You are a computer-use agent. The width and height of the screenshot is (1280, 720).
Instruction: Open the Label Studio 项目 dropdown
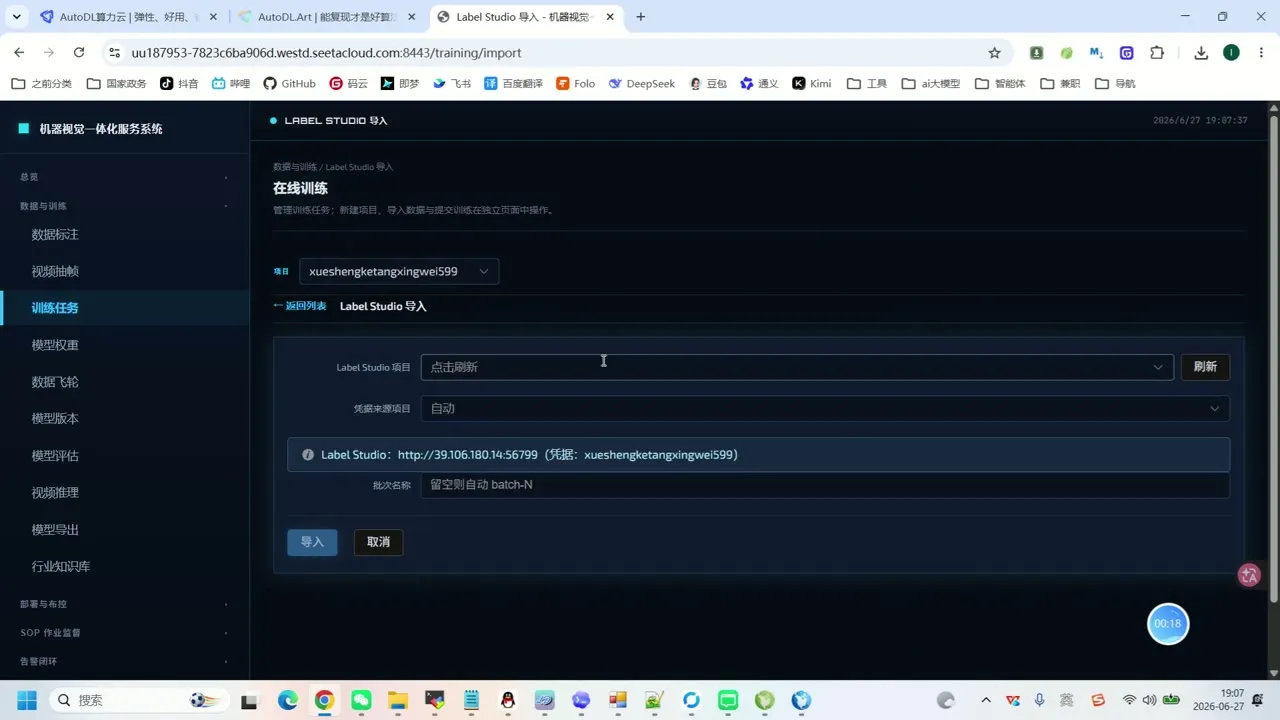click(x=797, y=367)
